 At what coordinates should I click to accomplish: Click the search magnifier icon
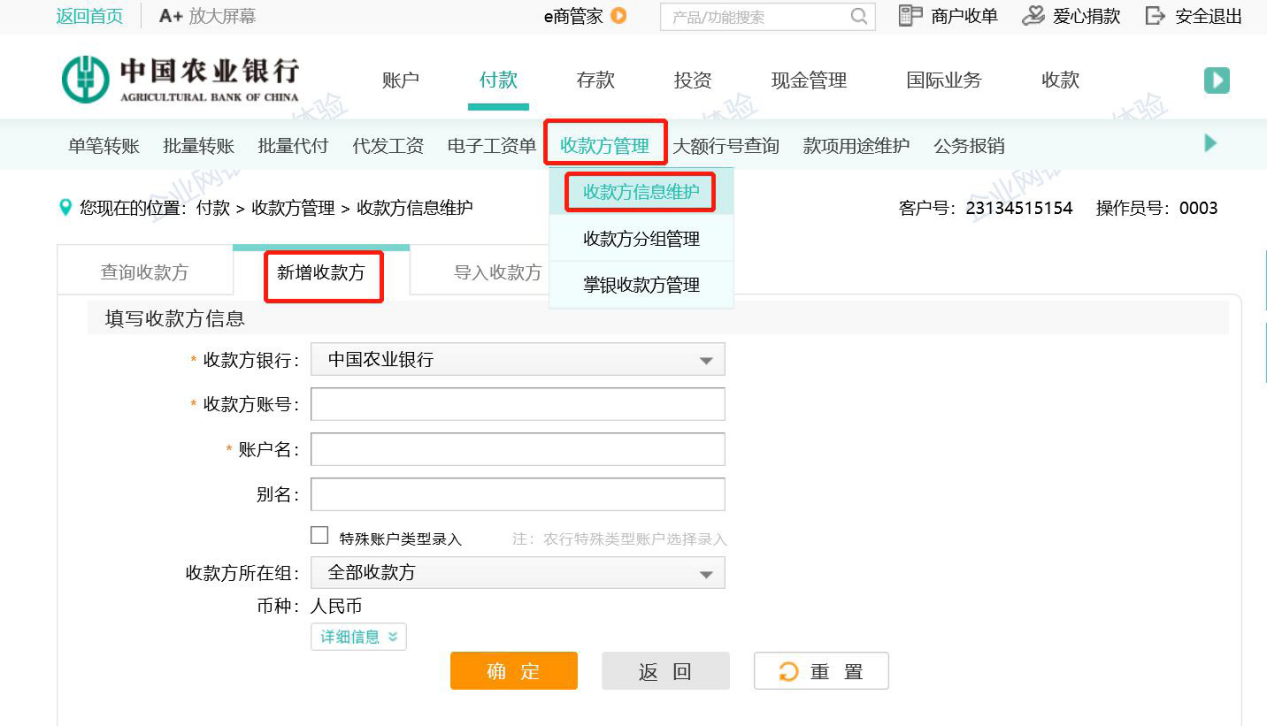pos(858,16)
